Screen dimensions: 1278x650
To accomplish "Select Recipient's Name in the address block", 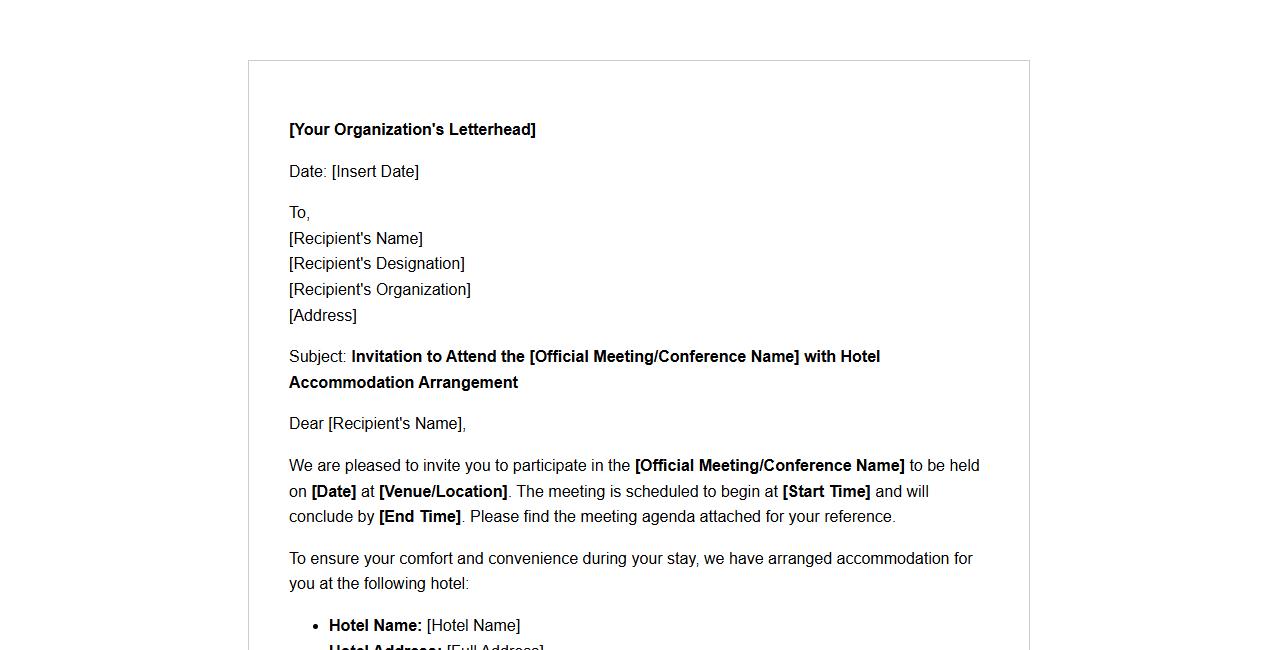I will [356, 239].
